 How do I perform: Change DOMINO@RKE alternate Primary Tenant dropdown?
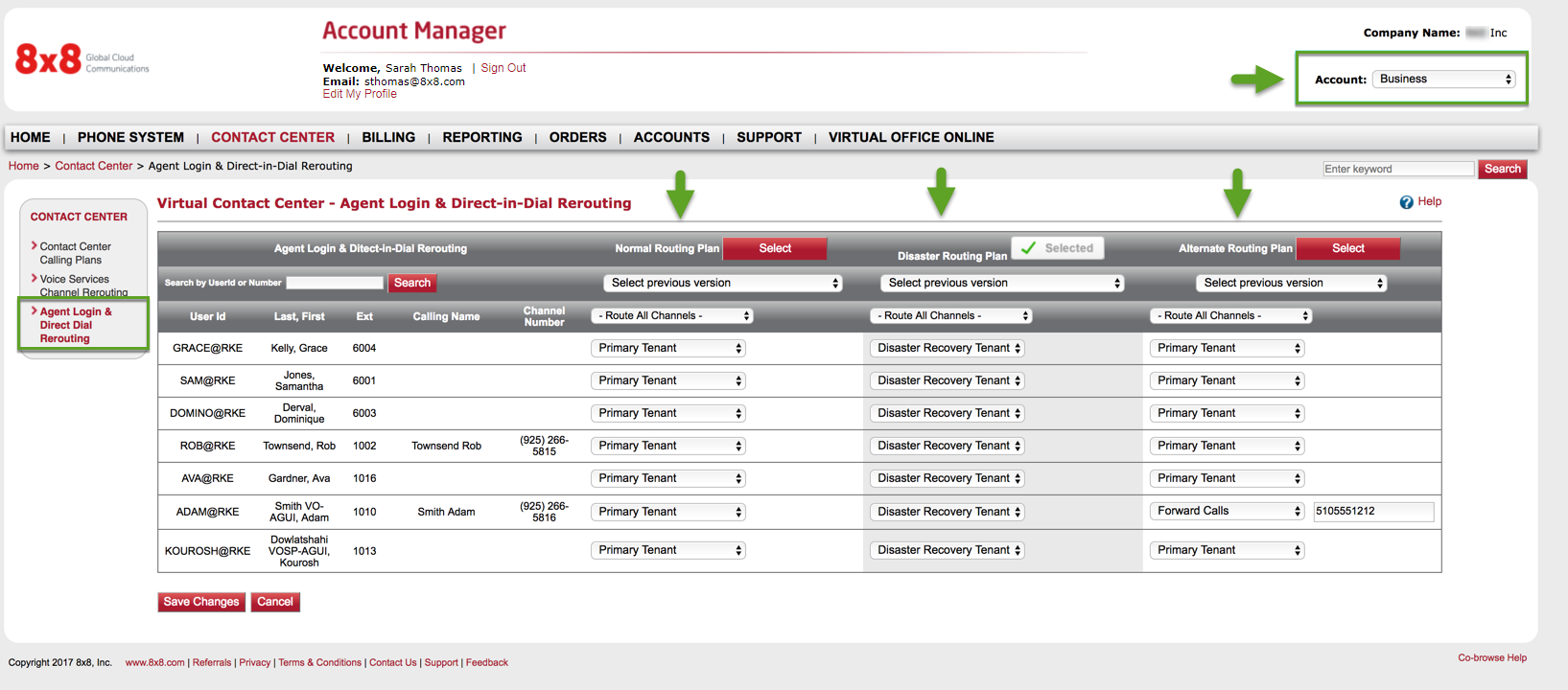click(1227, 413)
